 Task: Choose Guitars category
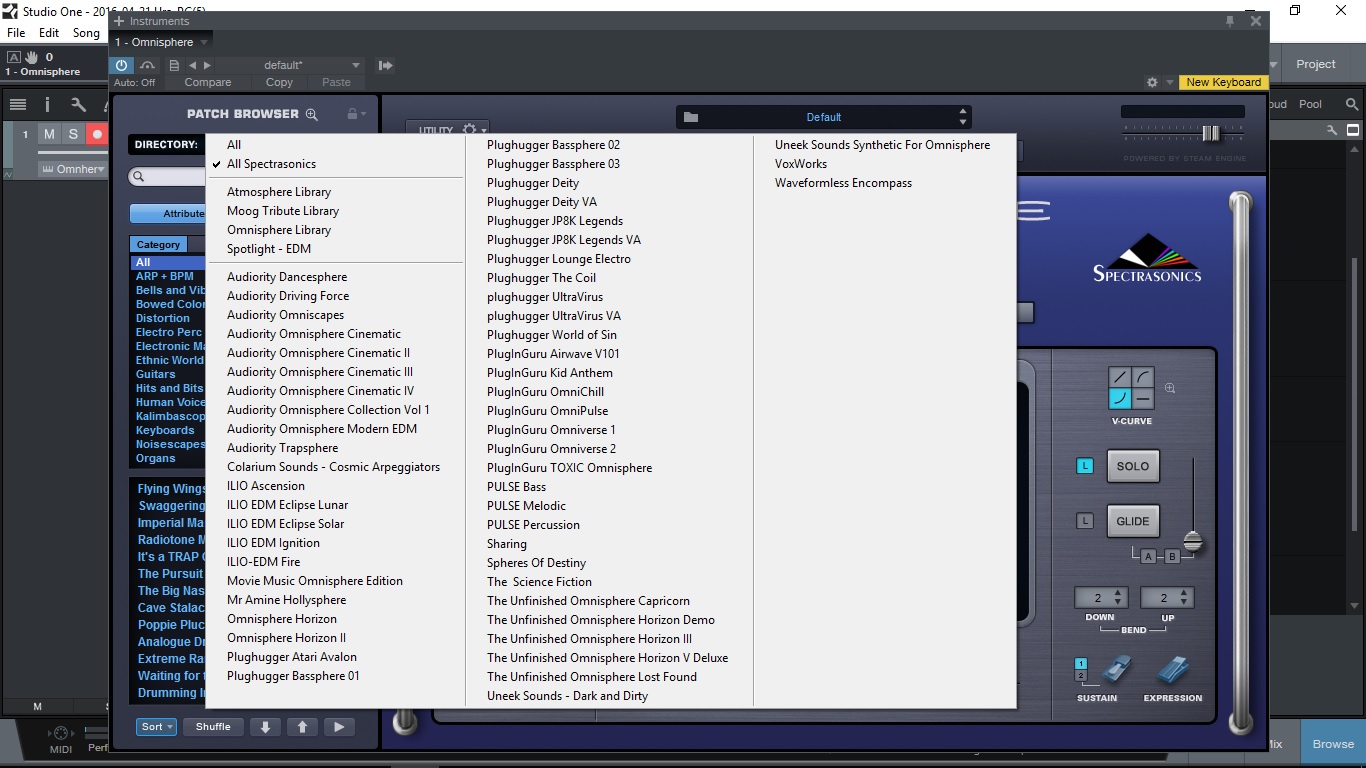(156, 374)
